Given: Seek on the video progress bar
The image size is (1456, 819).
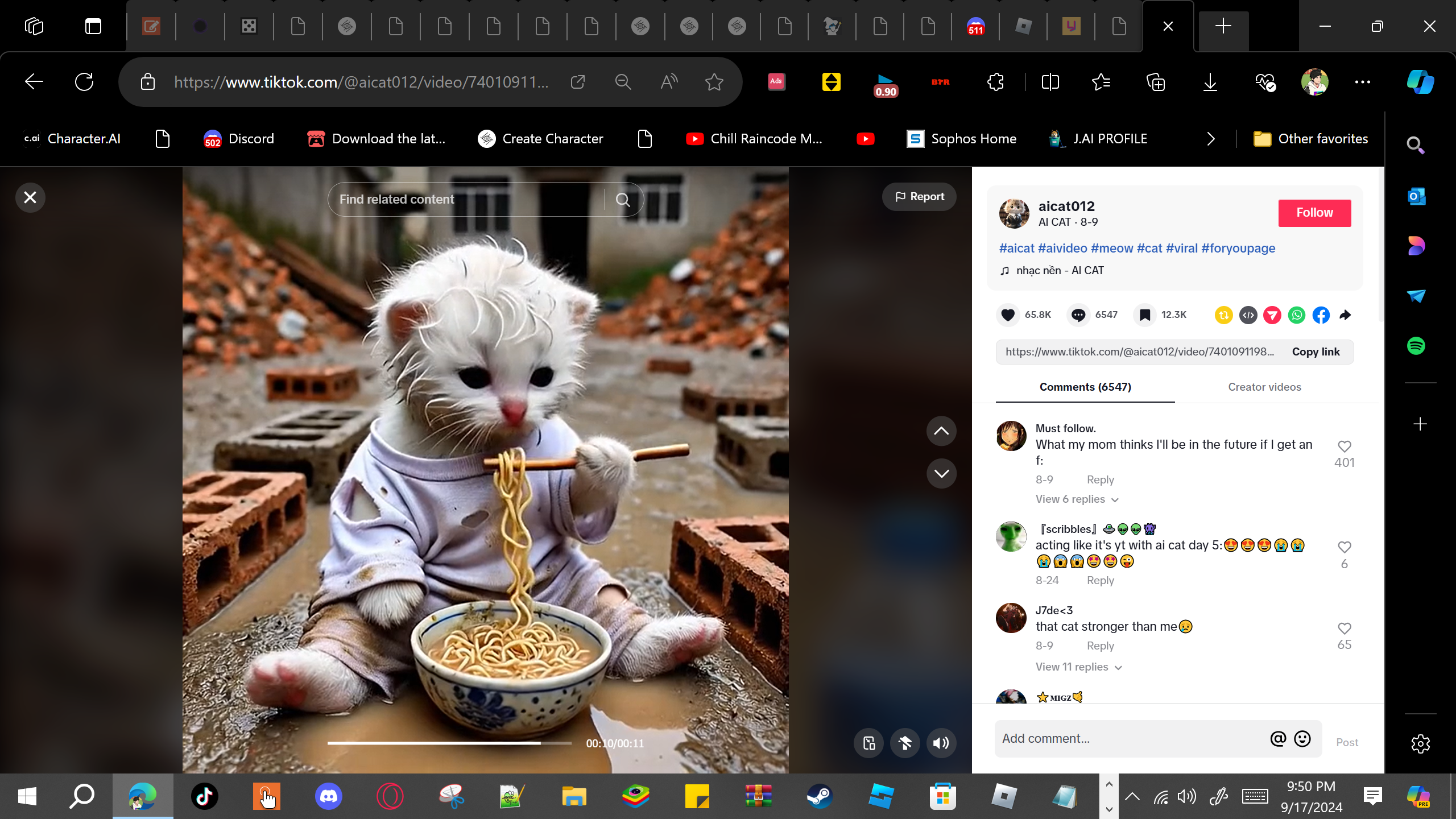Looking at the screenshot, I should (449, 743).
